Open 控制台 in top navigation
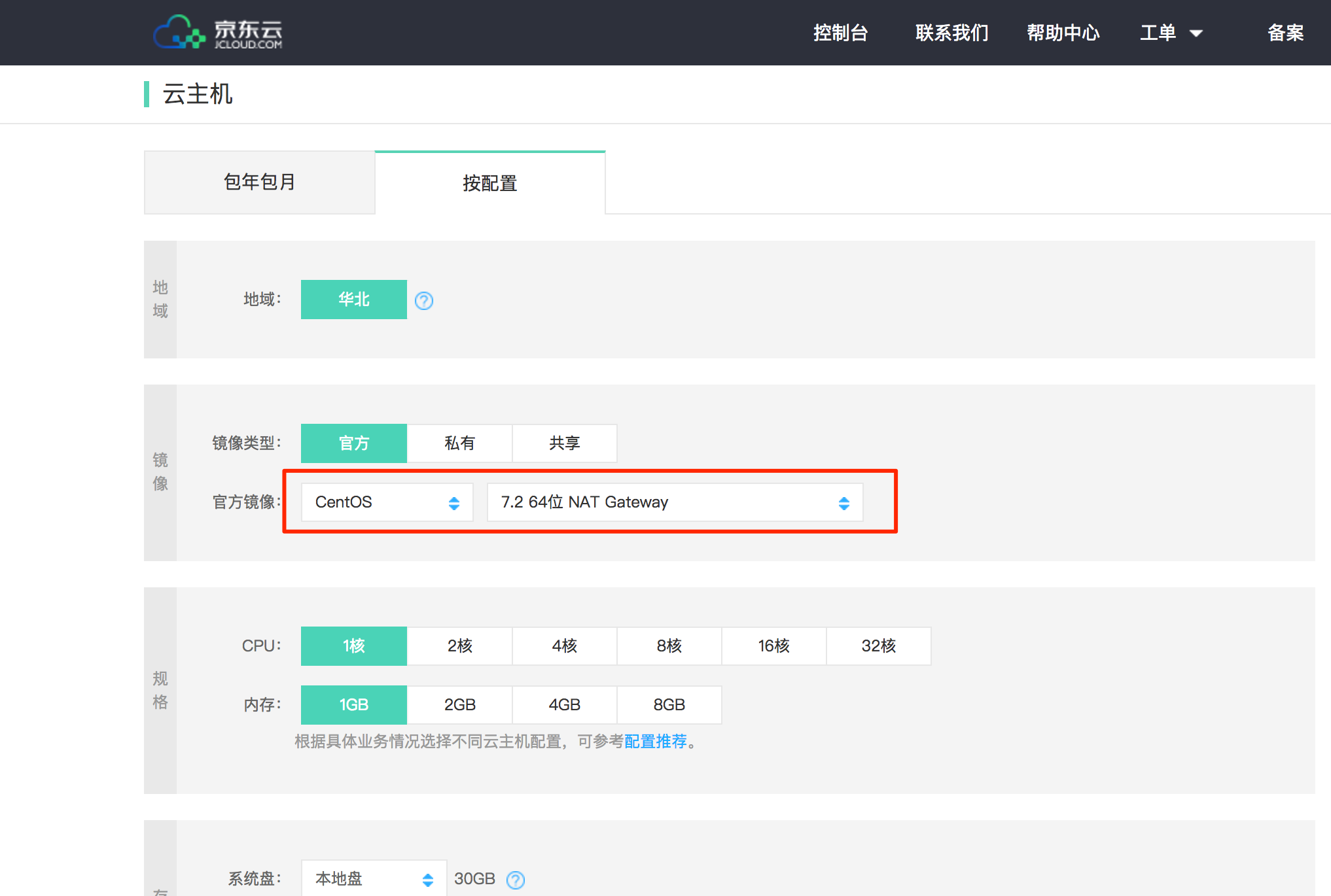The width and height of the screenshot is (1331, 896). coord(840,33)
